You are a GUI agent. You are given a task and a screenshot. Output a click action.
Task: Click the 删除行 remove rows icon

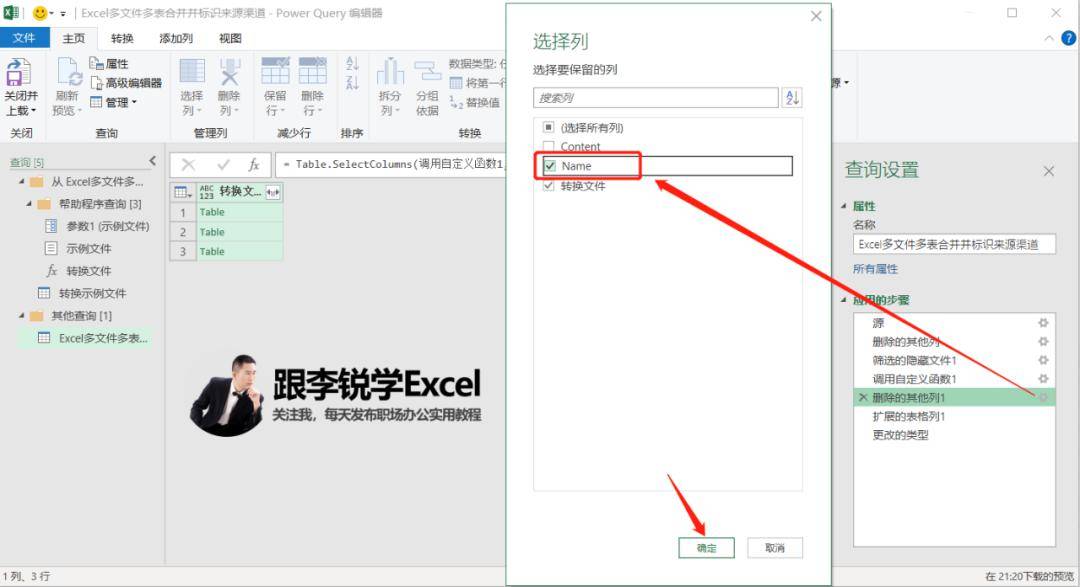tap(312, 71)
